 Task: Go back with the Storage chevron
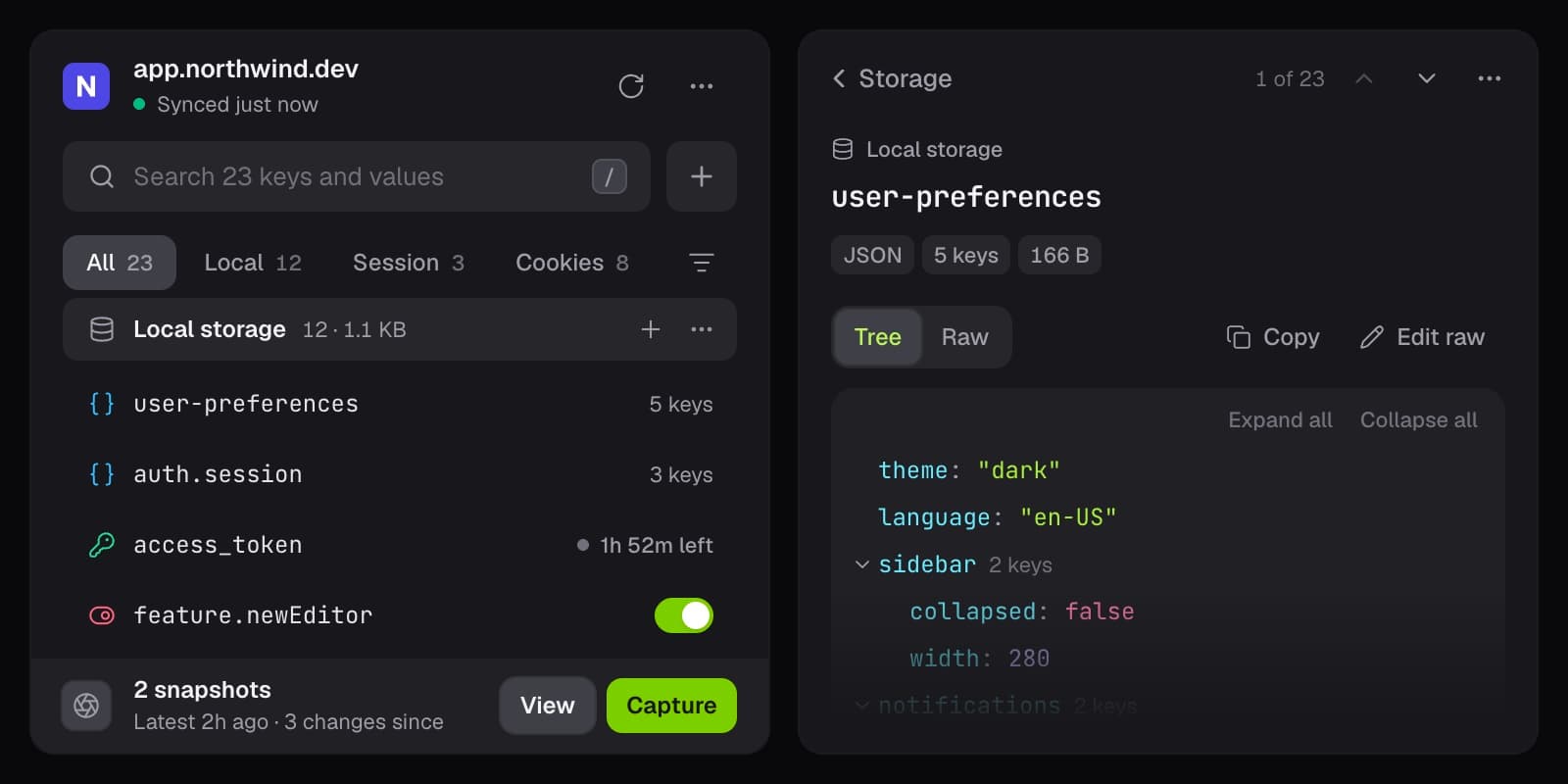[839, 78]
